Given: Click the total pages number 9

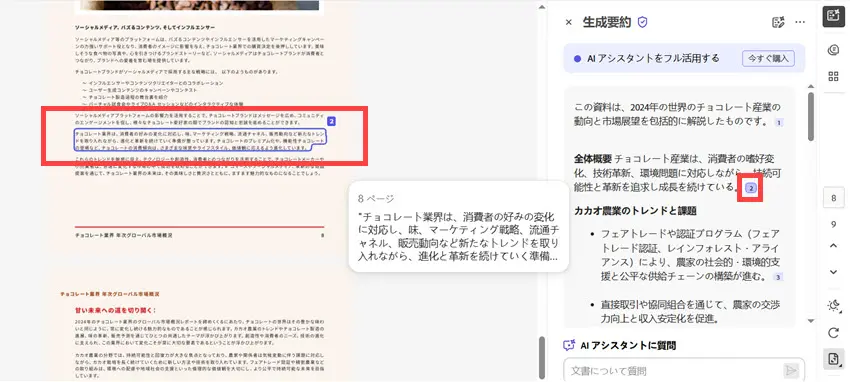Looking at the screenshot, I should tap(833, 224).
